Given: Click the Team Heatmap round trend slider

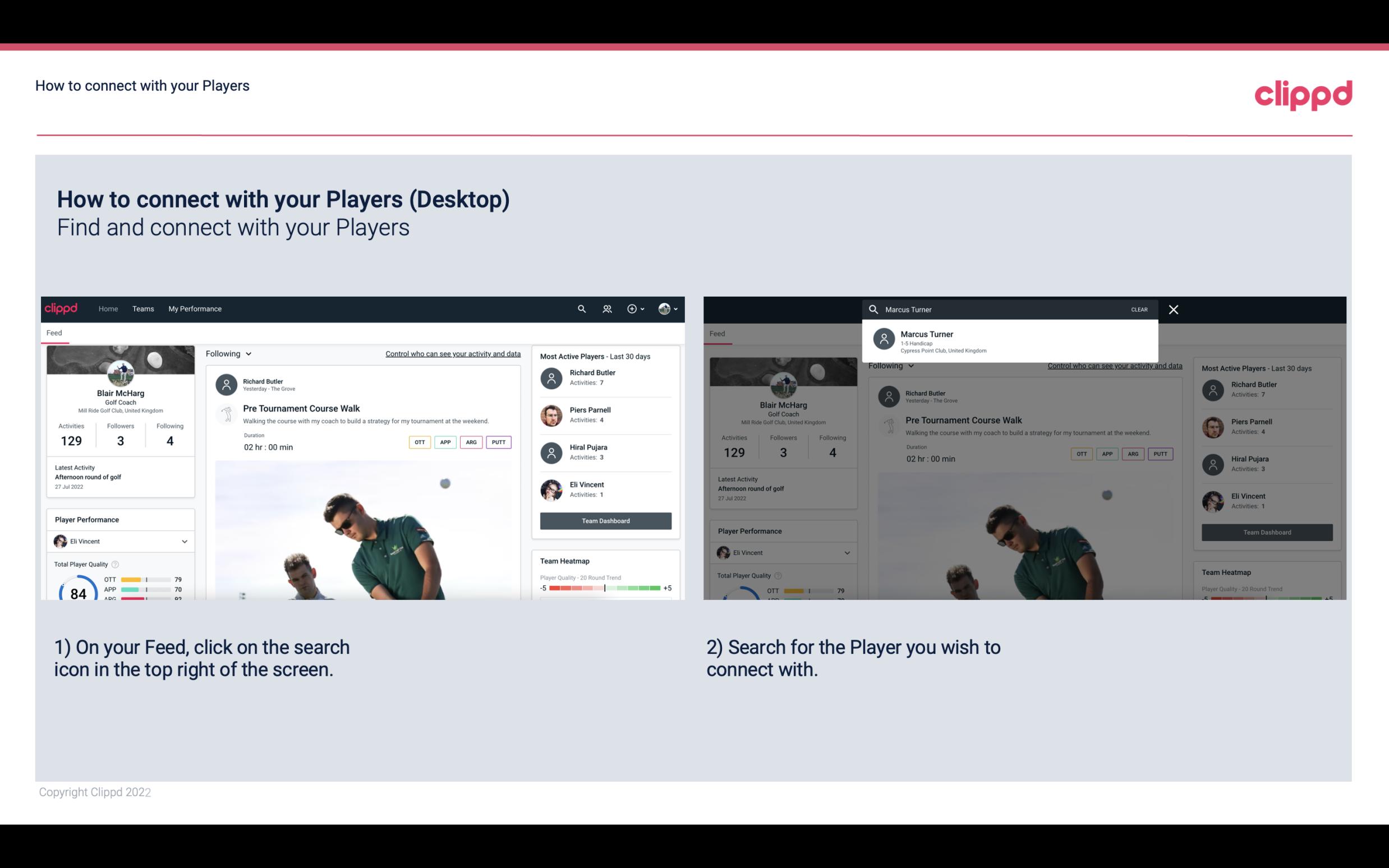Looking at the screenshot, I should pyautogui.click(x=604, y=589).
